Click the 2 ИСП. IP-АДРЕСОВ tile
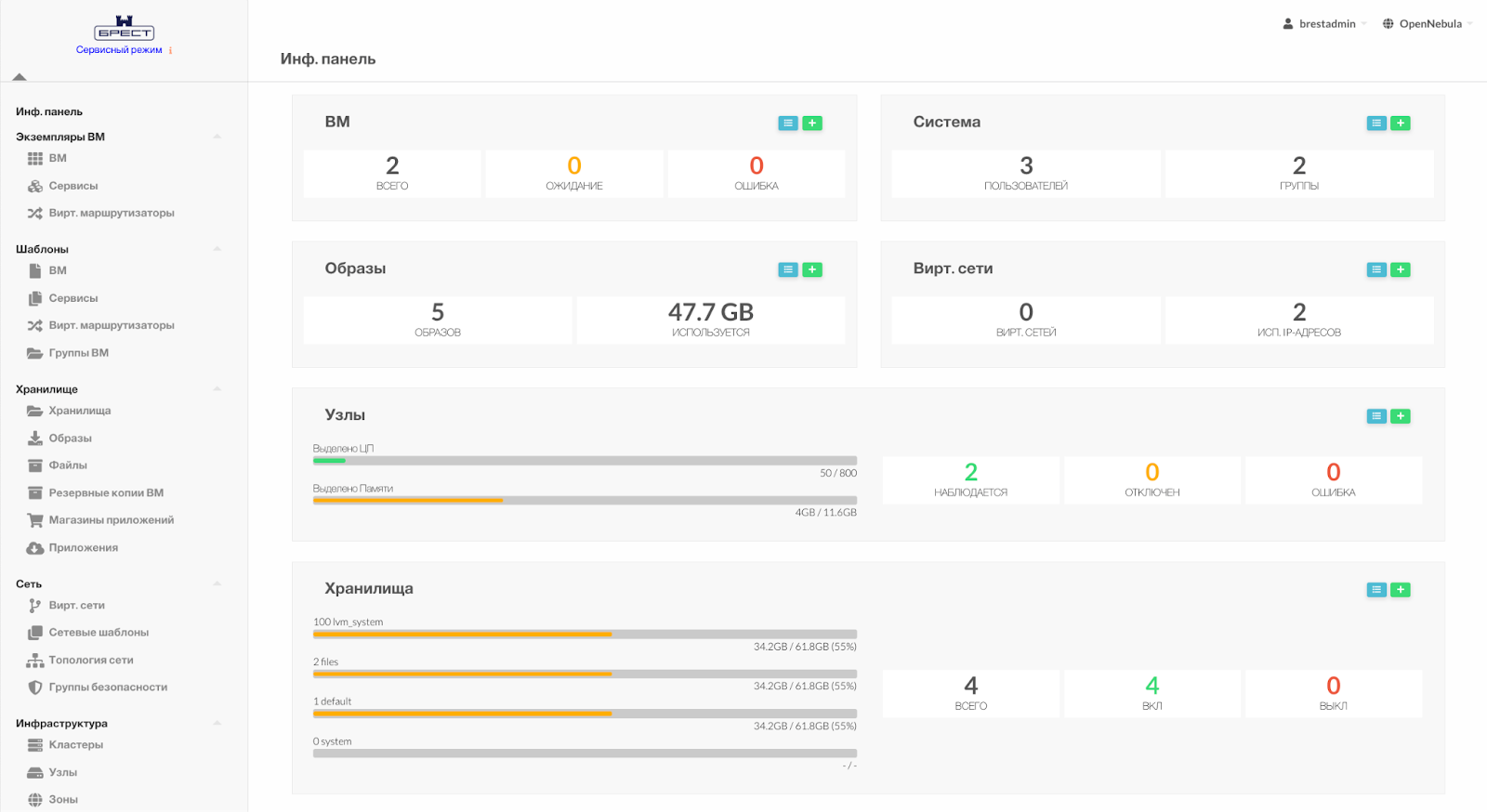The height and width of the screenshot is (812, 1487). 1299,321
